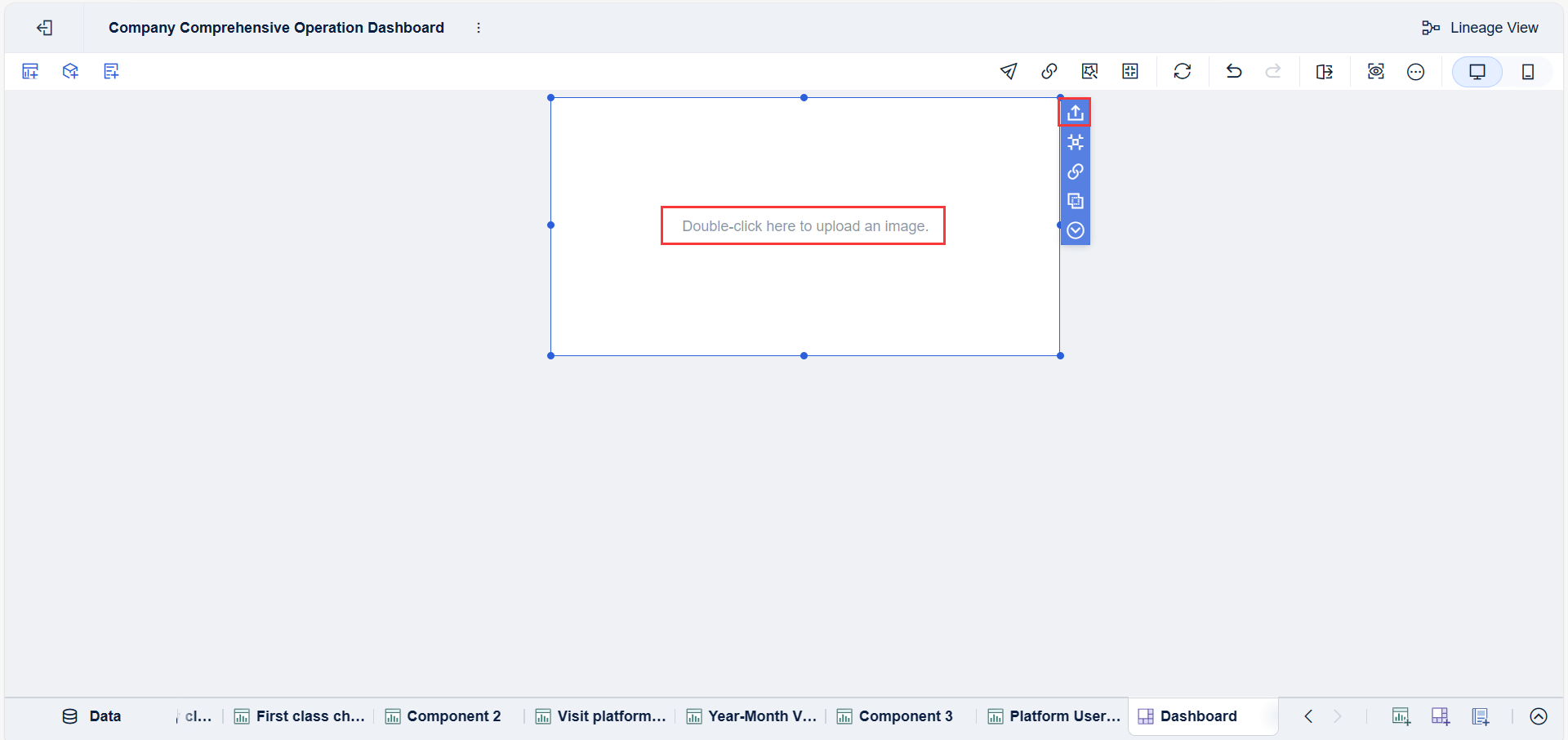Open the AI image enhancement icon in the toolbar
Image resolution: width=1568 pixels, height=740 pixels.
pyautogui.click(x=1089, y=71)
